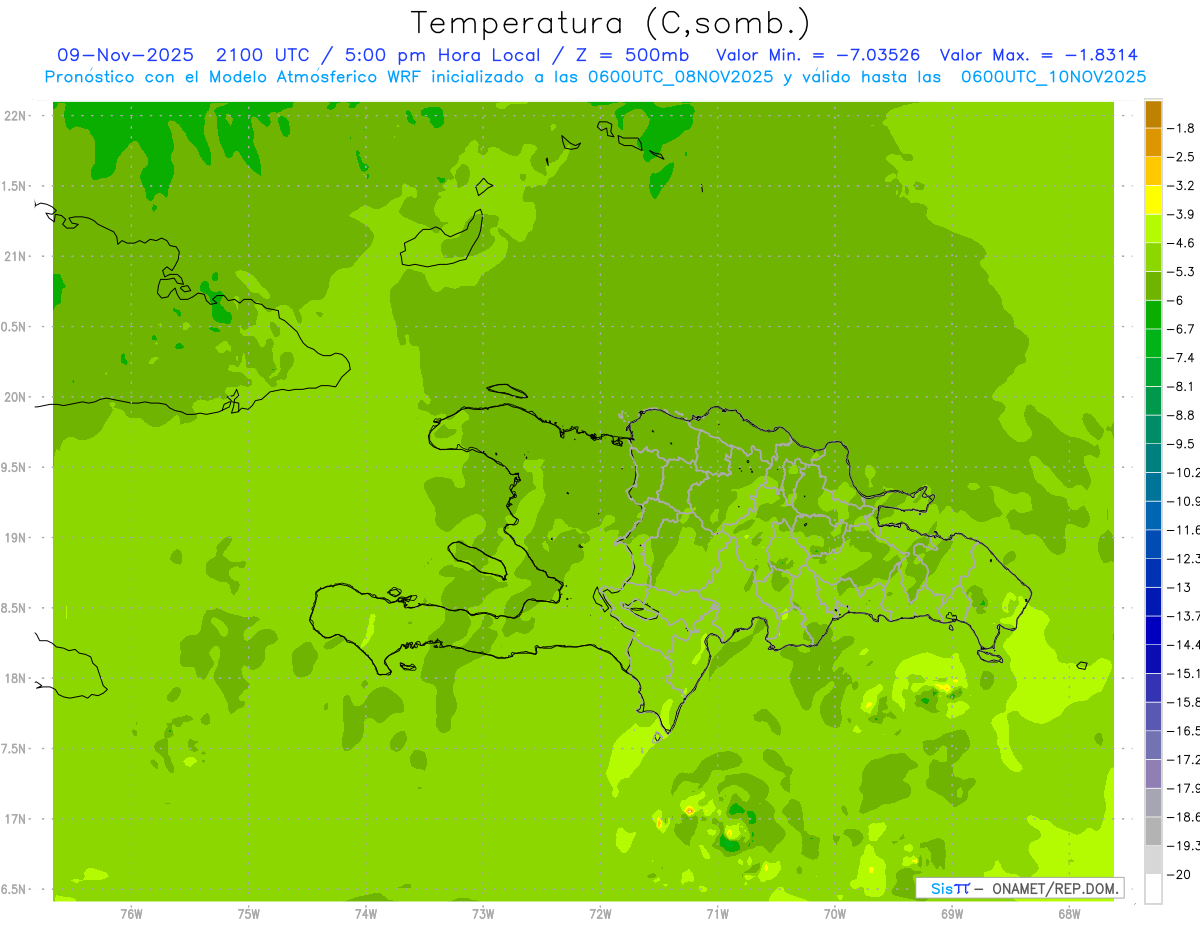Click the "-6" color scale label
The width and height of the screenshot is (1200, 927).
tap(1177, 300)
